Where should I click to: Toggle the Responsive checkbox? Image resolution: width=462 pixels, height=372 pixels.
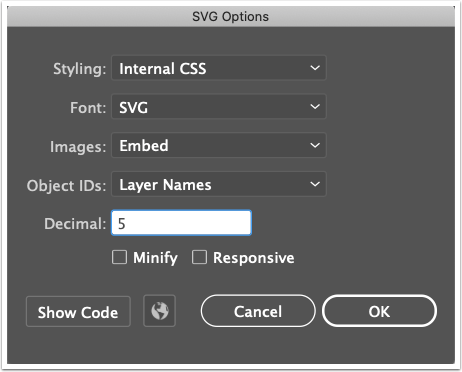point(199,257)
